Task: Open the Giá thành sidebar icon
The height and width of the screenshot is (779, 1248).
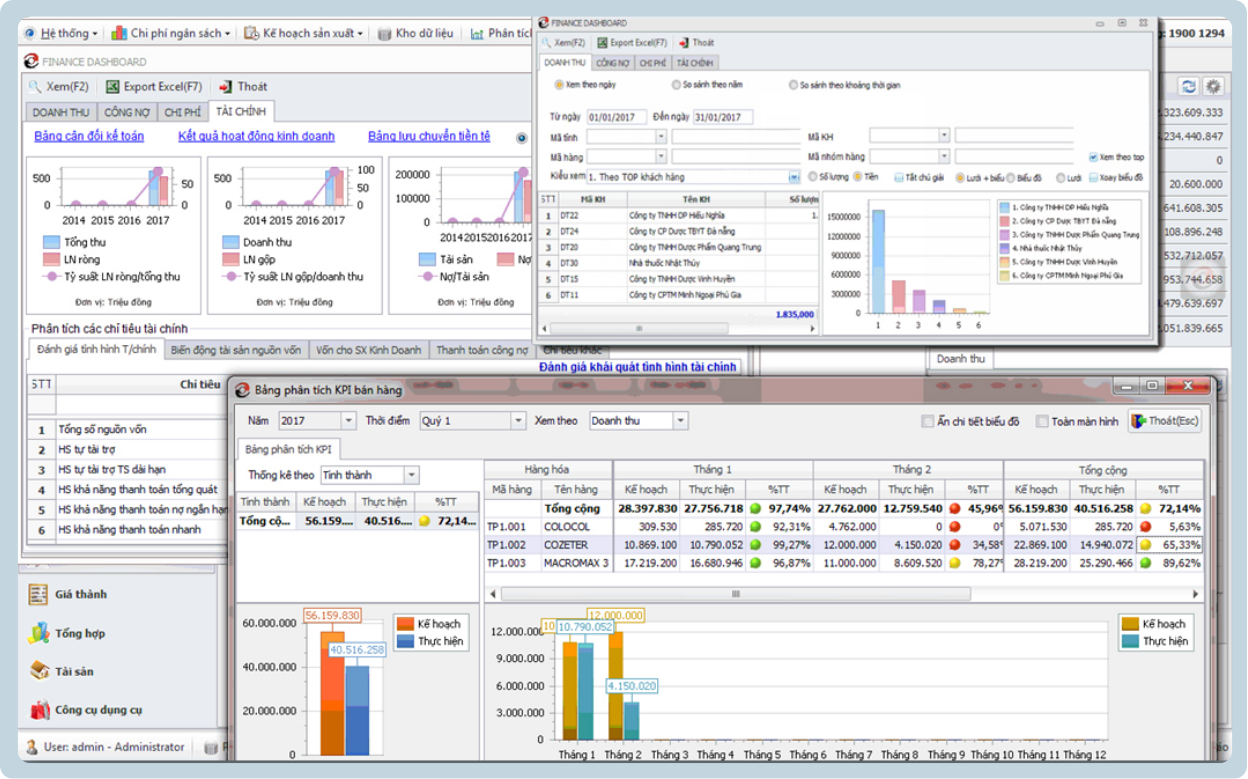Action: pos(38,594)
